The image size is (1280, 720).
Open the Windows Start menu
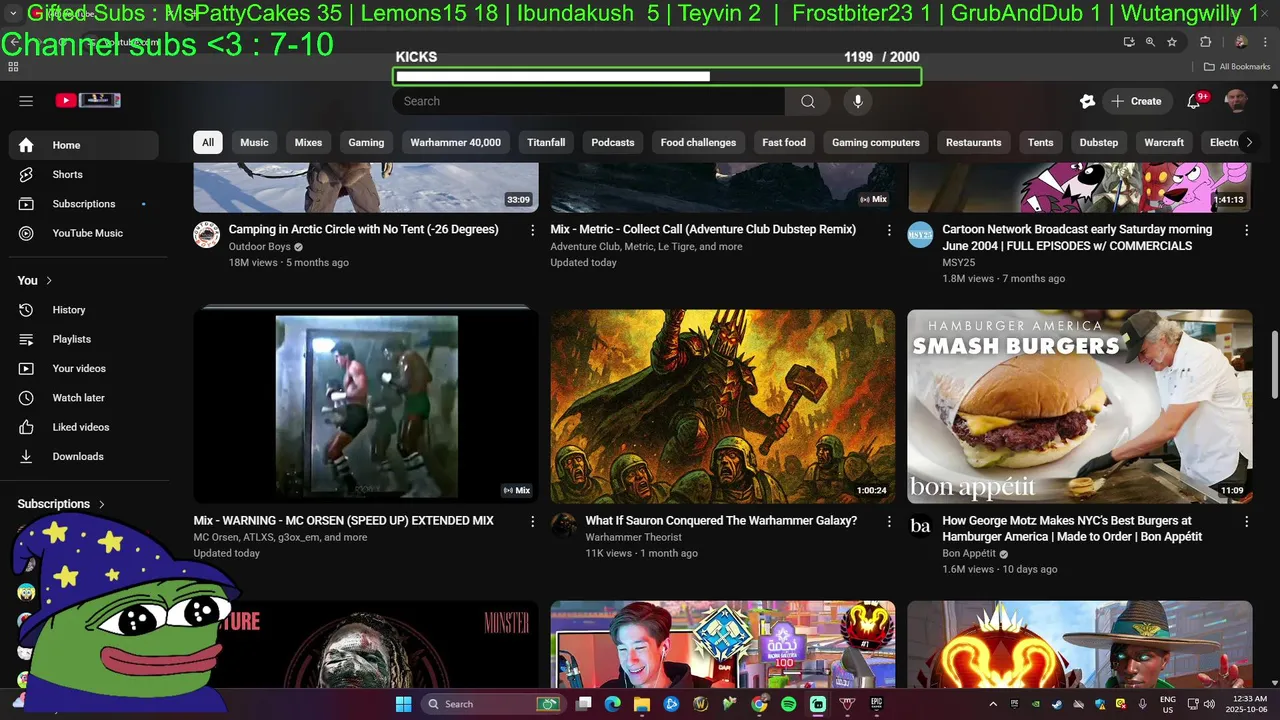pyautogui.click(x=403, y=704)
